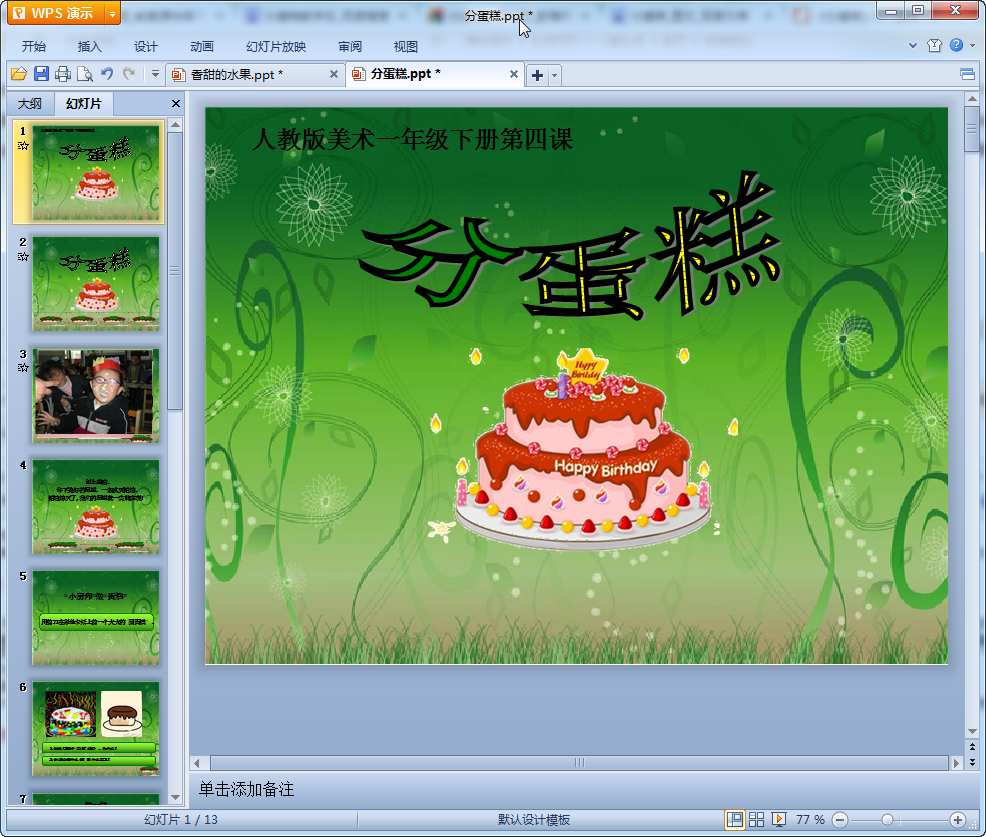This screenshot has height=837, width=986.
Task: Go to next slide double-arrow button
Action: point(972,762)
